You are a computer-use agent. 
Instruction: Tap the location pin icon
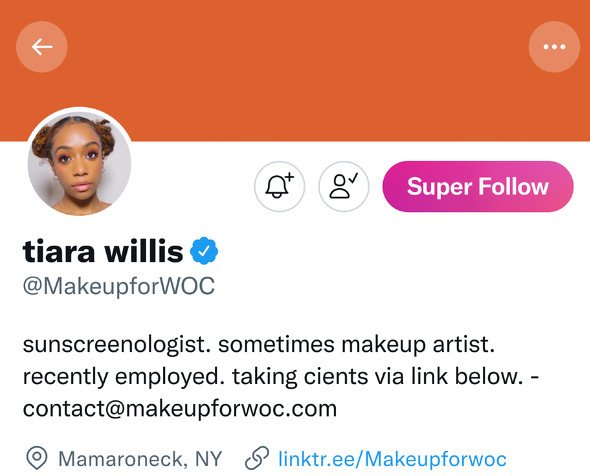tap(36, 458)
